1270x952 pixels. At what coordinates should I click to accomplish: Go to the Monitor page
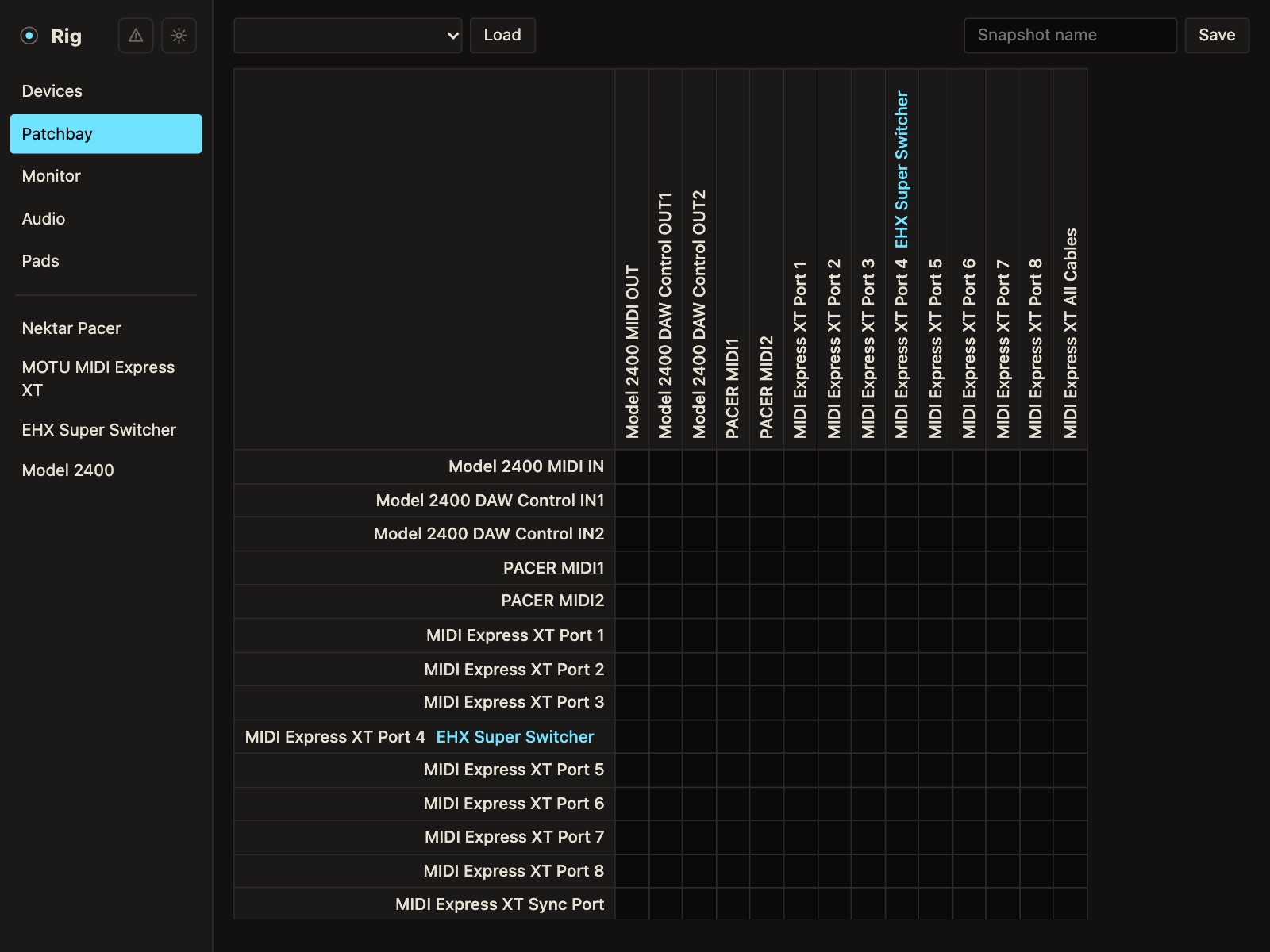106,176
